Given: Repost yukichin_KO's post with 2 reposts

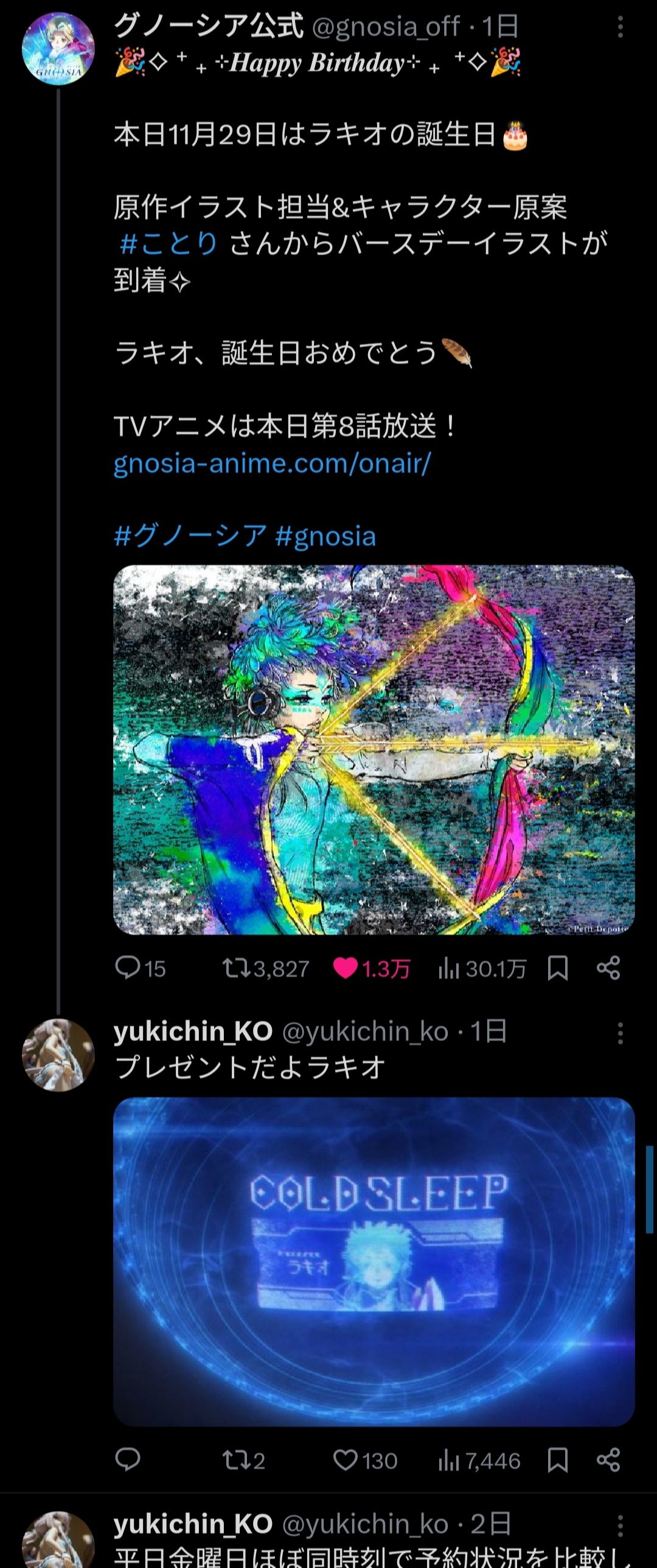Looking at the screenshot, I should tap(234, 1460).
